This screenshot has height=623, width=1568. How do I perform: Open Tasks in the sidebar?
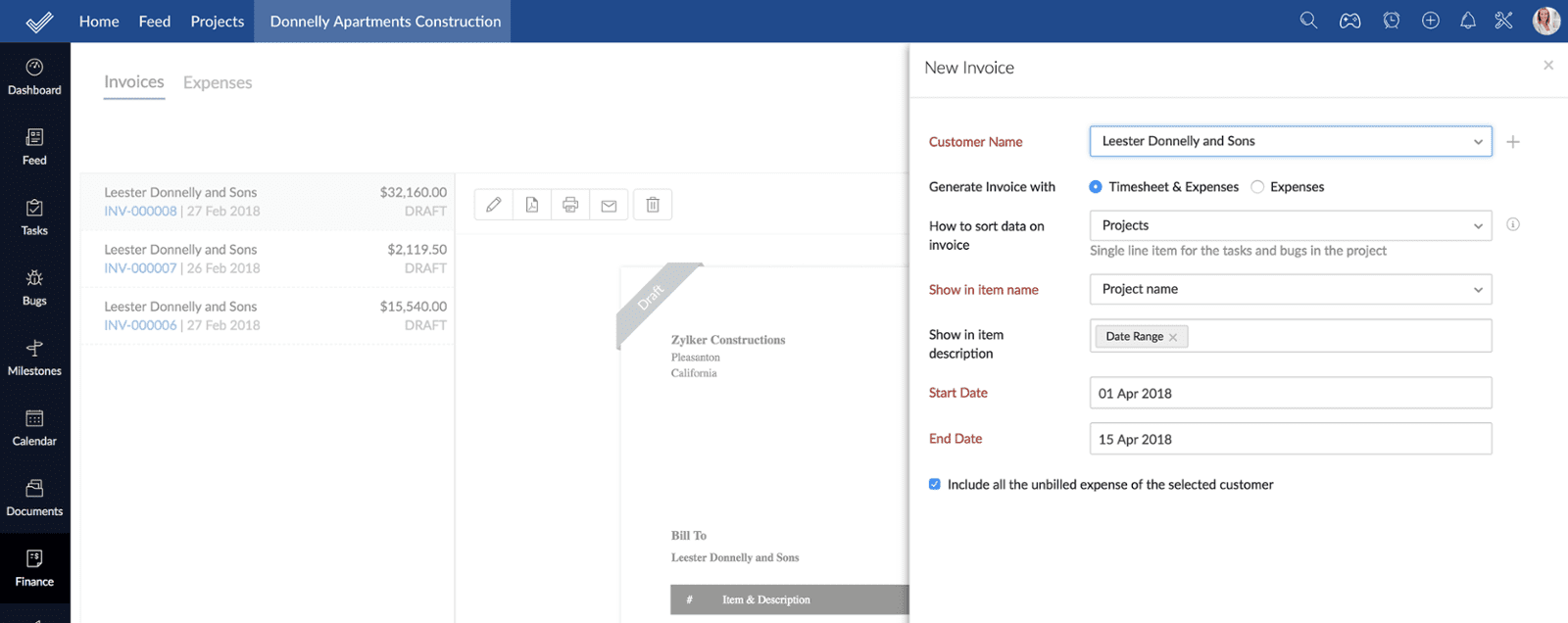(x=34, y=217)
